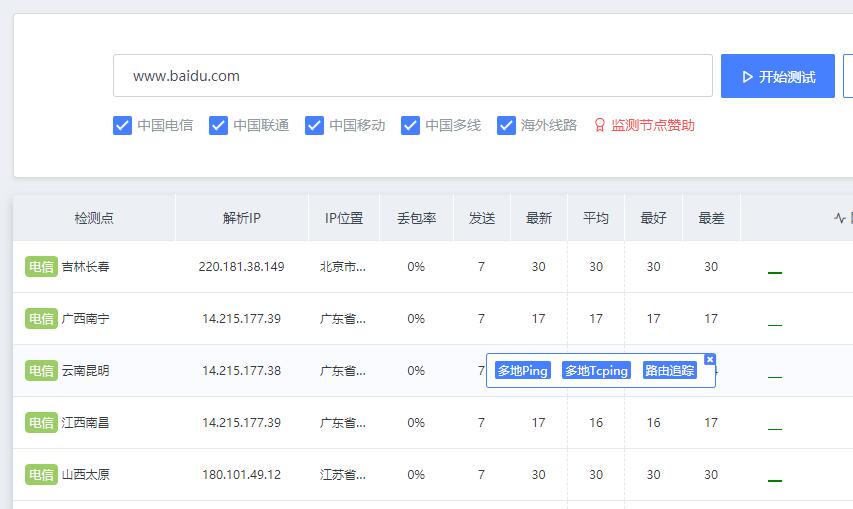This screenshot has height=509, width=853.
Task: Click the latency sparkline in 吉林长春 row
Action: tap(775, 272)
